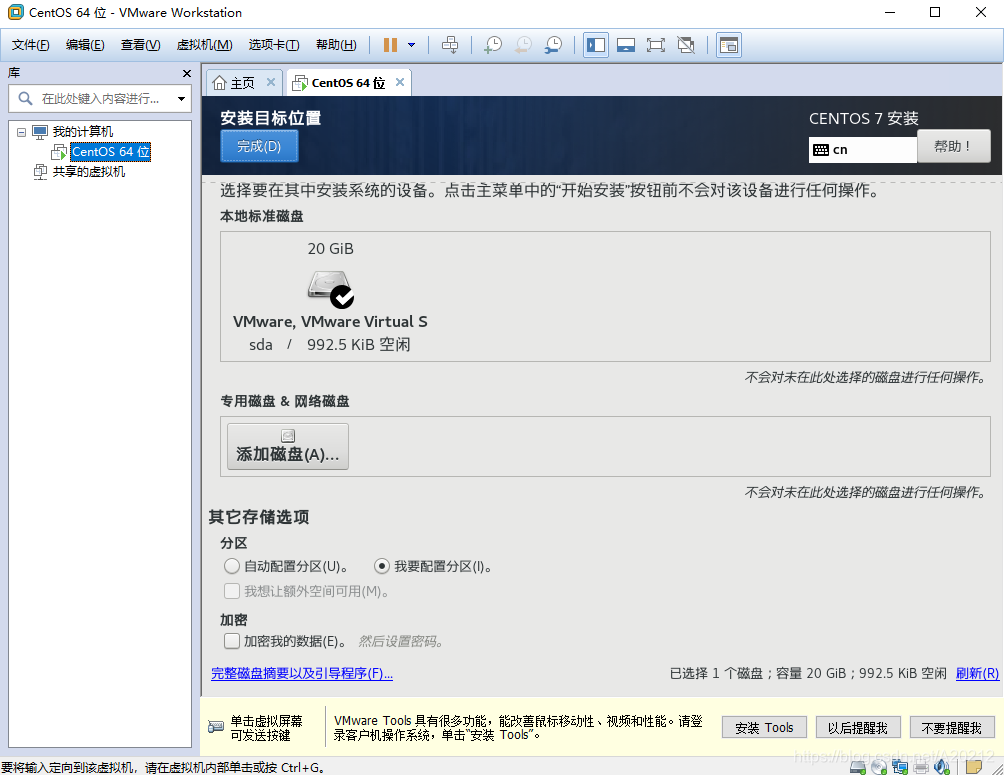Click the send Ctrl+Alt+Del icon
Screen dimensions: 1004x775
pos(450,45)
